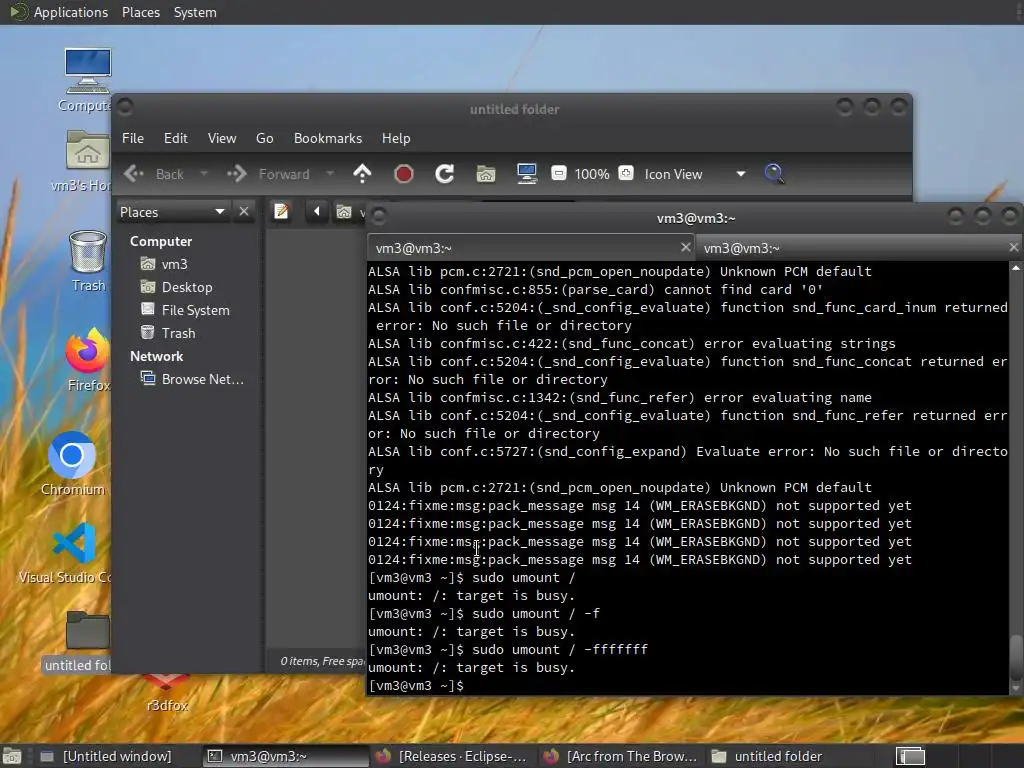The width and height of the screenshot is (1024, 768).
Task: Open the Edit menu in file manager
Action: (x=176, y=138)
